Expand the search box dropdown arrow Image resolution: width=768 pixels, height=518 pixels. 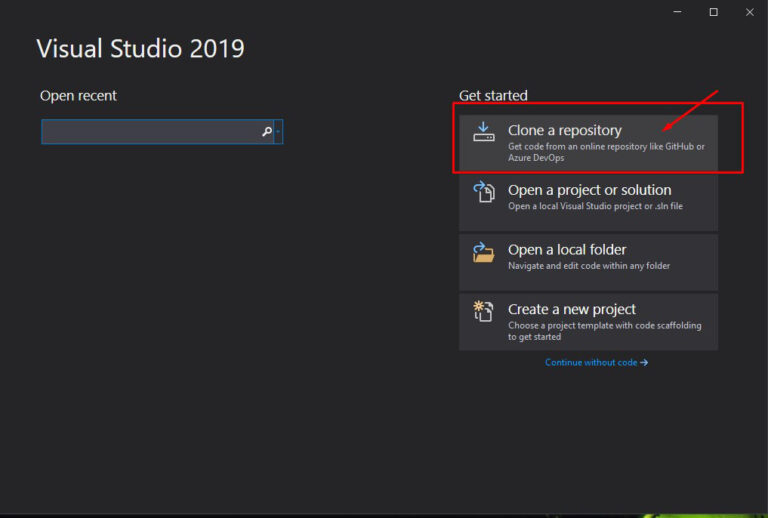278,131
